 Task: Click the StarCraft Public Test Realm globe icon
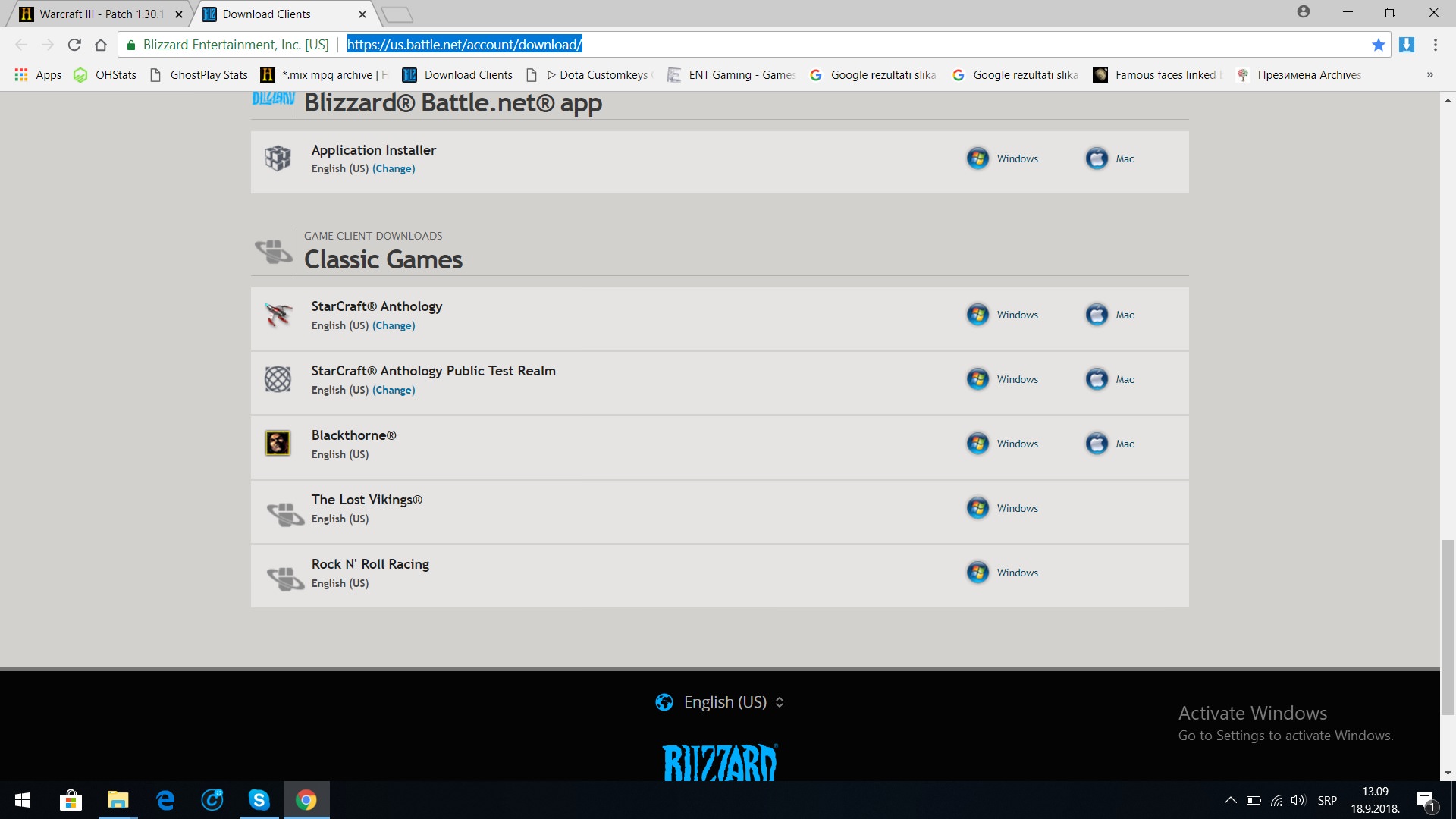pyautogui.click(x=278, y=378)
